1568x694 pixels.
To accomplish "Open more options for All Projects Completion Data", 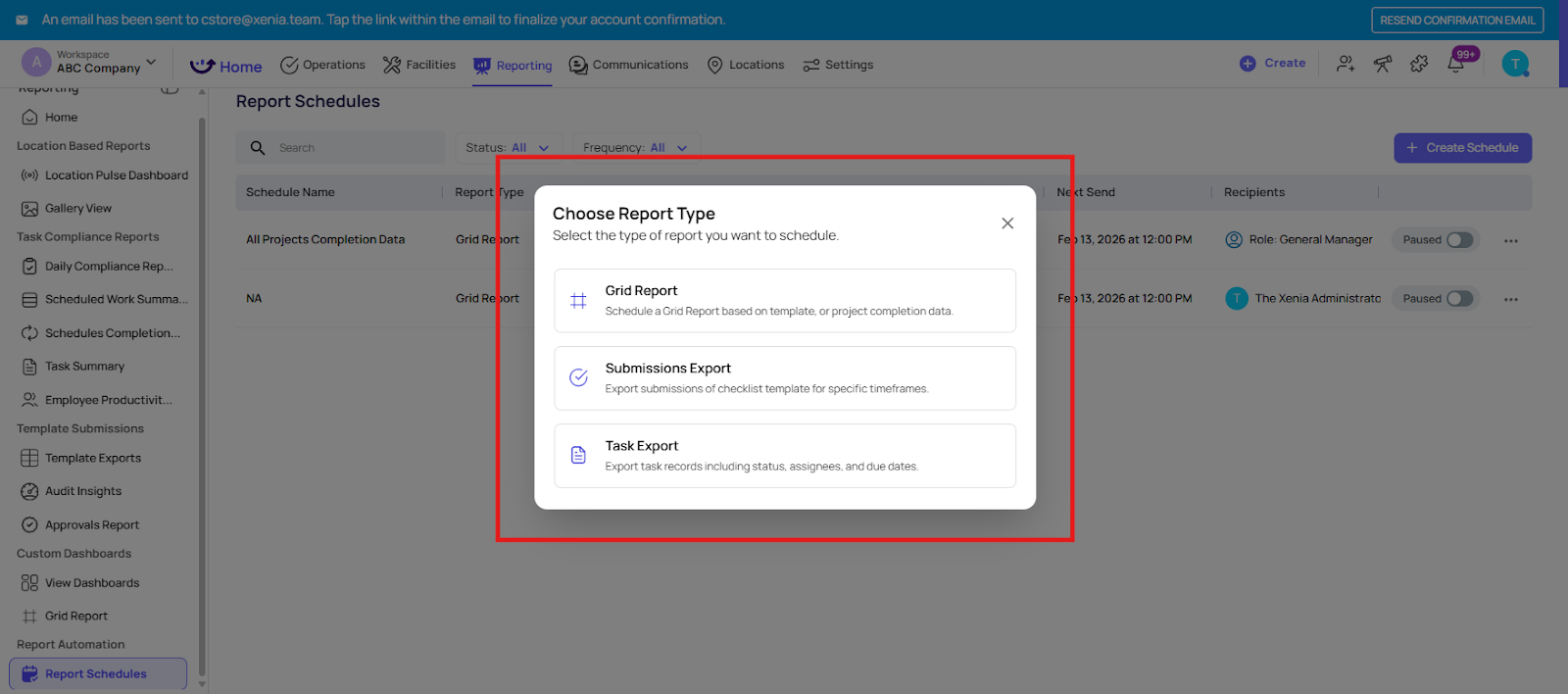I will point(1511,240).
